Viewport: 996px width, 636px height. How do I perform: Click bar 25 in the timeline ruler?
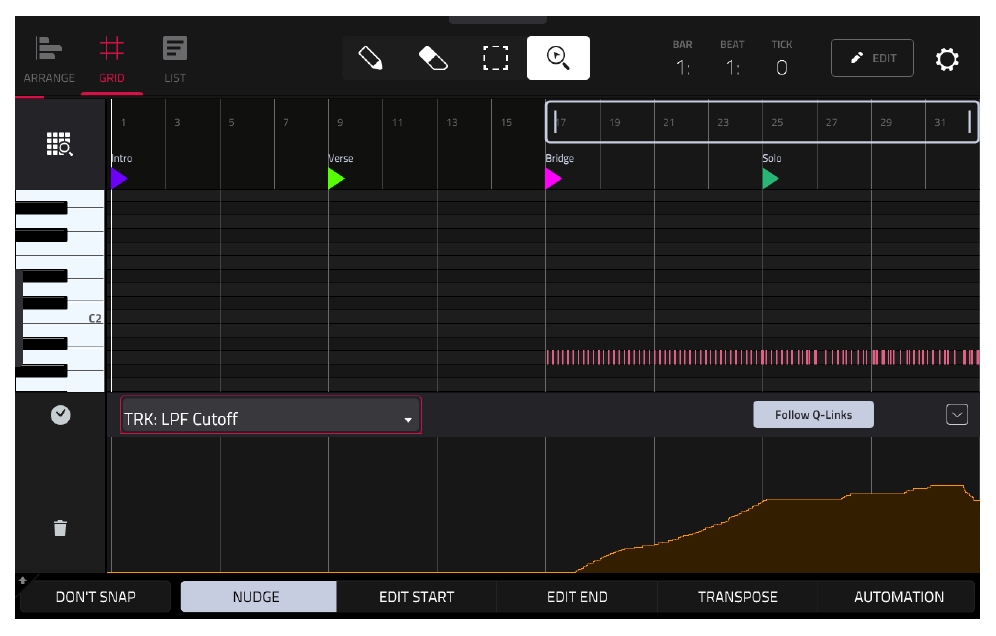(777, 122)
